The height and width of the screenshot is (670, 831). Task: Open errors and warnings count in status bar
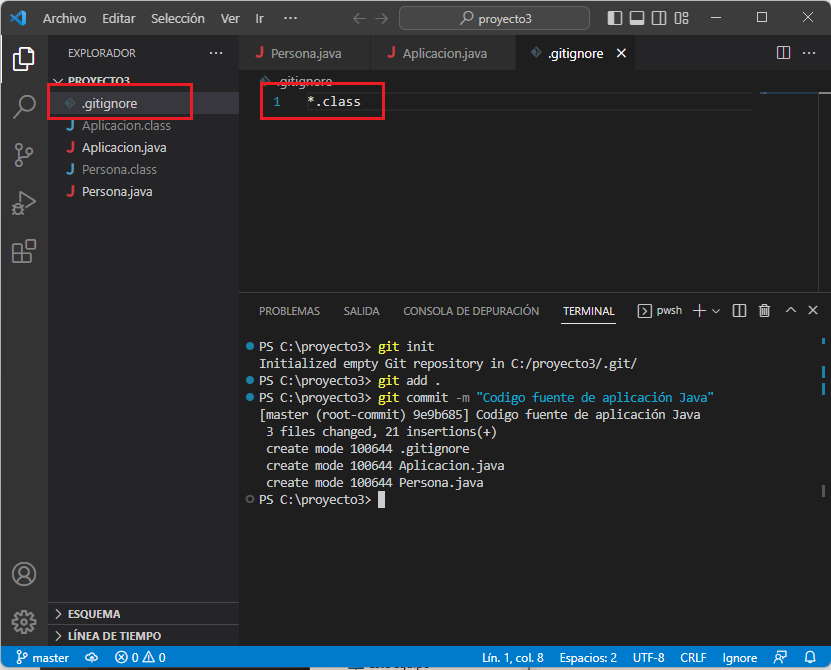[140, 658]
